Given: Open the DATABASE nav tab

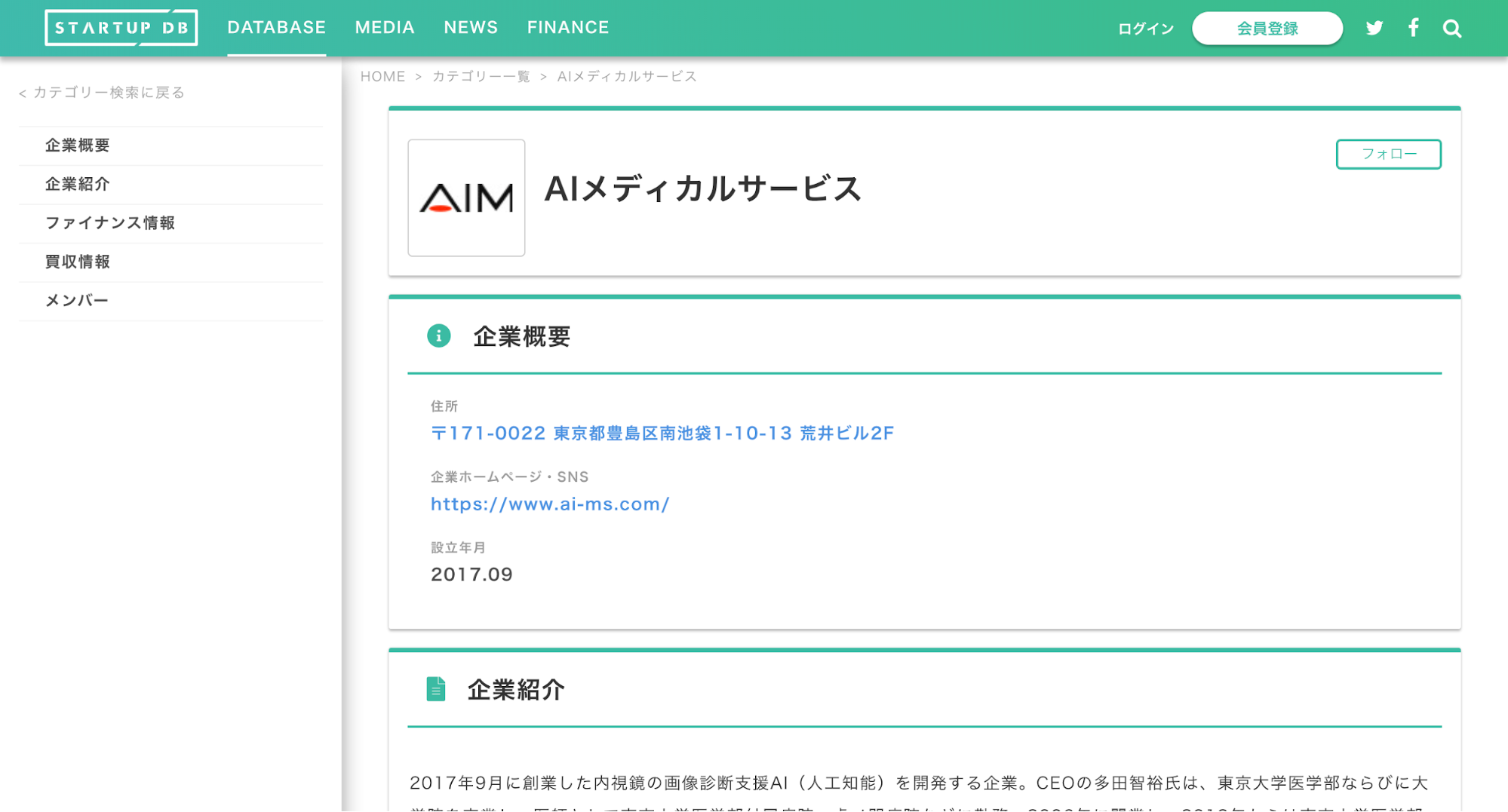Looking at the screenshot, I should point(277,28).
